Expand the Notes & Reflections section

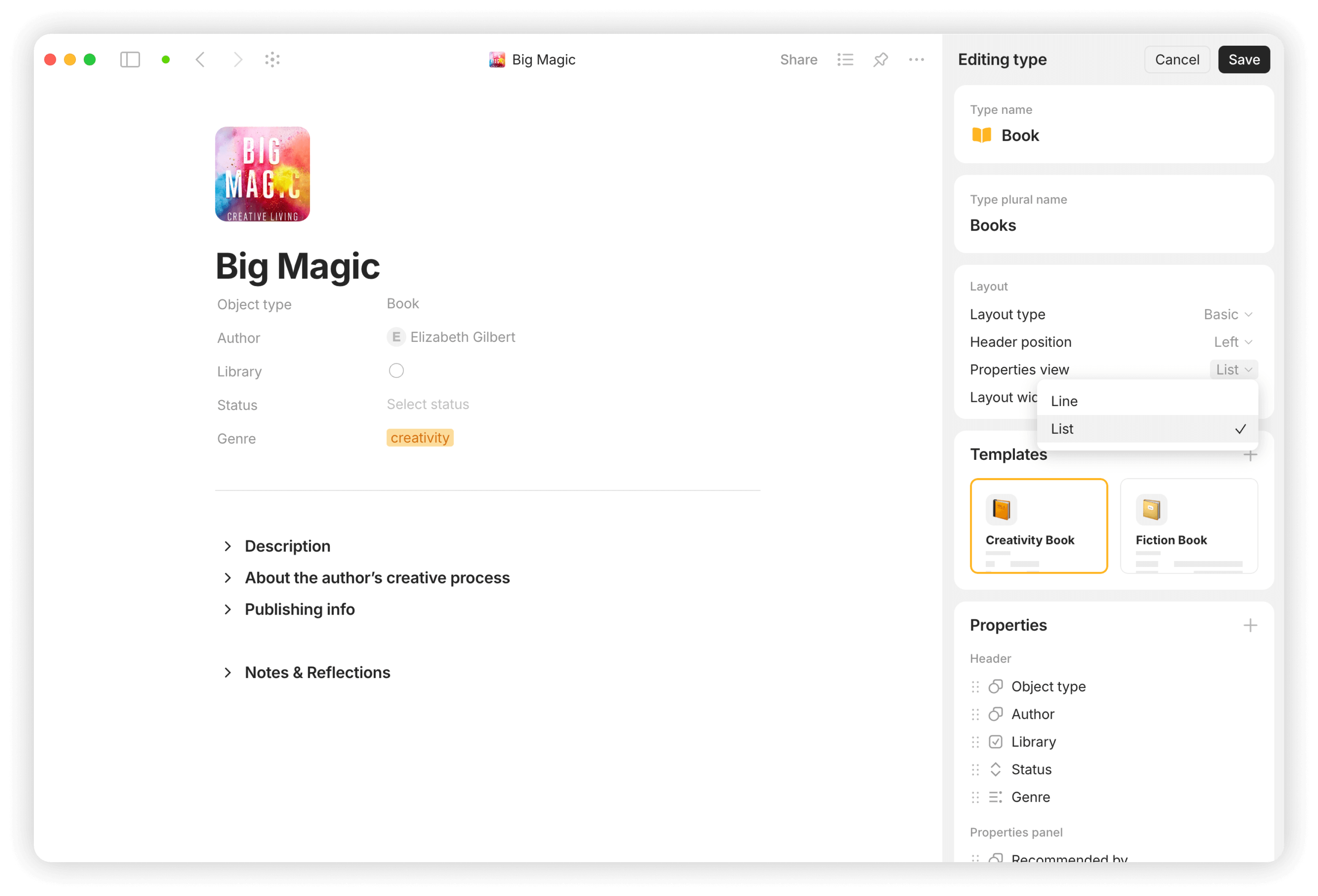227,673
